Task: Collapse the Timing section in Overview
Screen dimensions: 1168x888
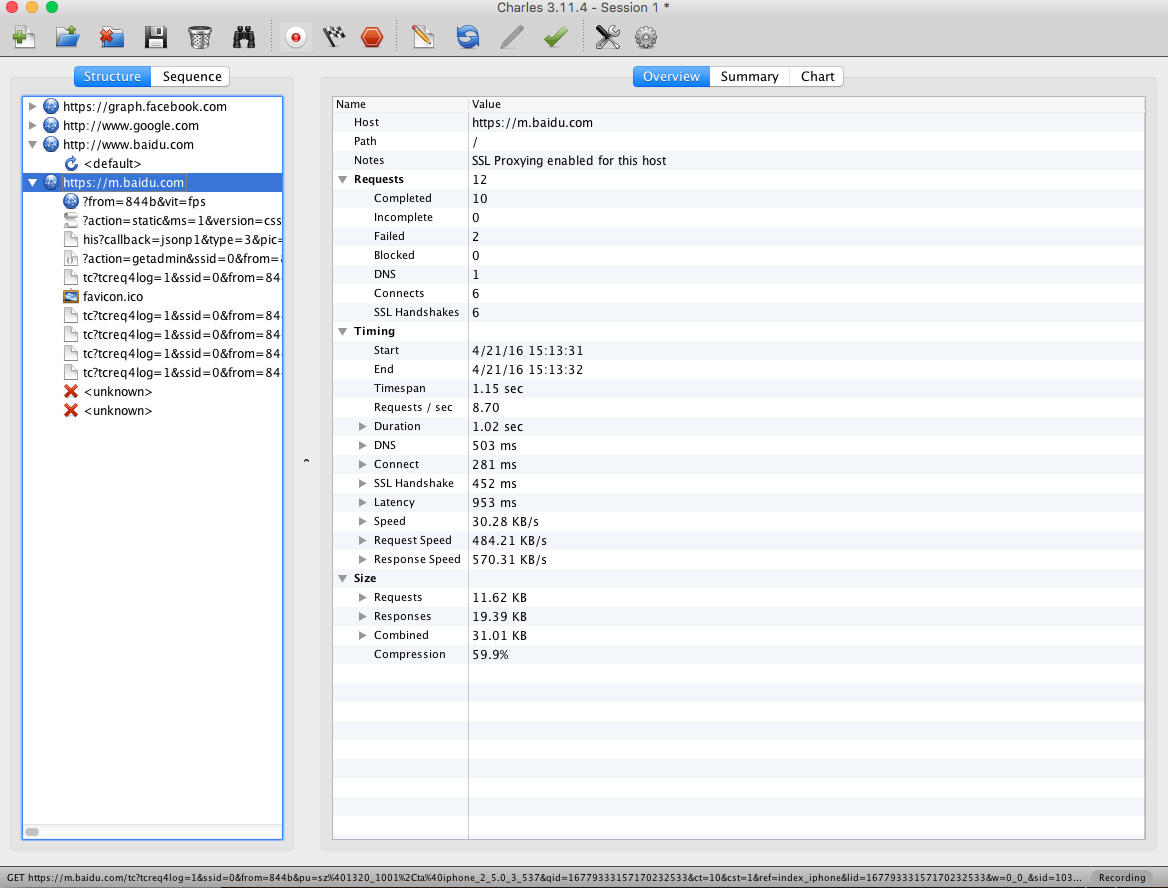Action: point(343,332)
